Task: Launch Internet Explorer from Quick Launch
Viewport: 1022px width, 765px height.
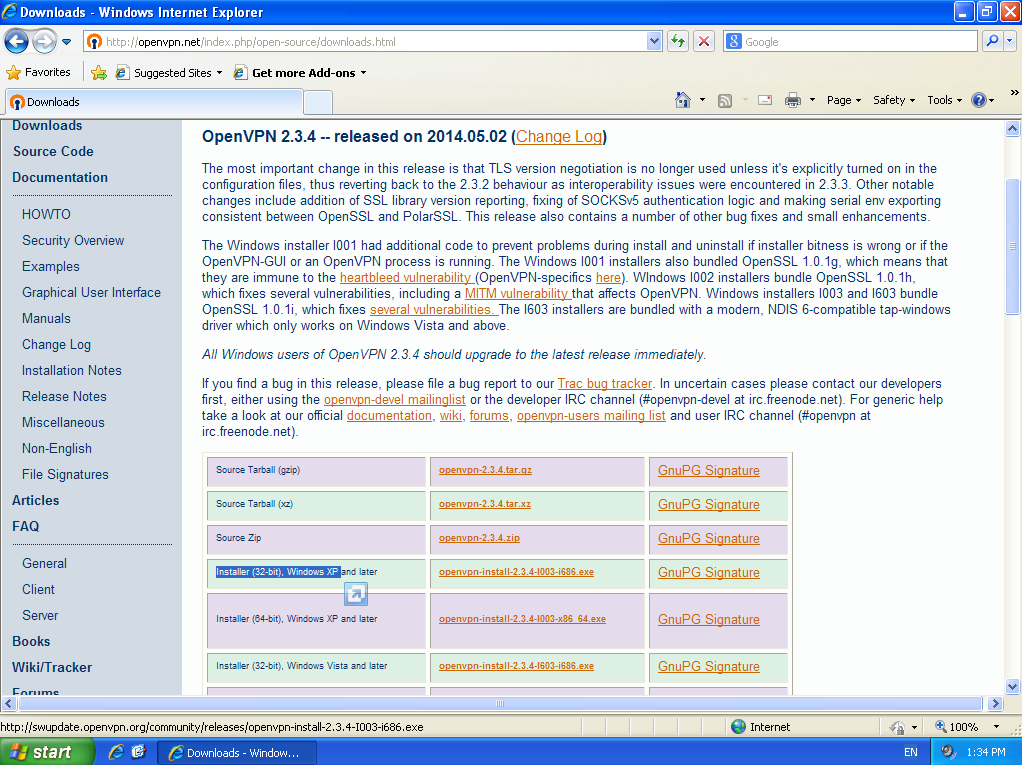Action: pyautogui.click(x=116, y=752)
